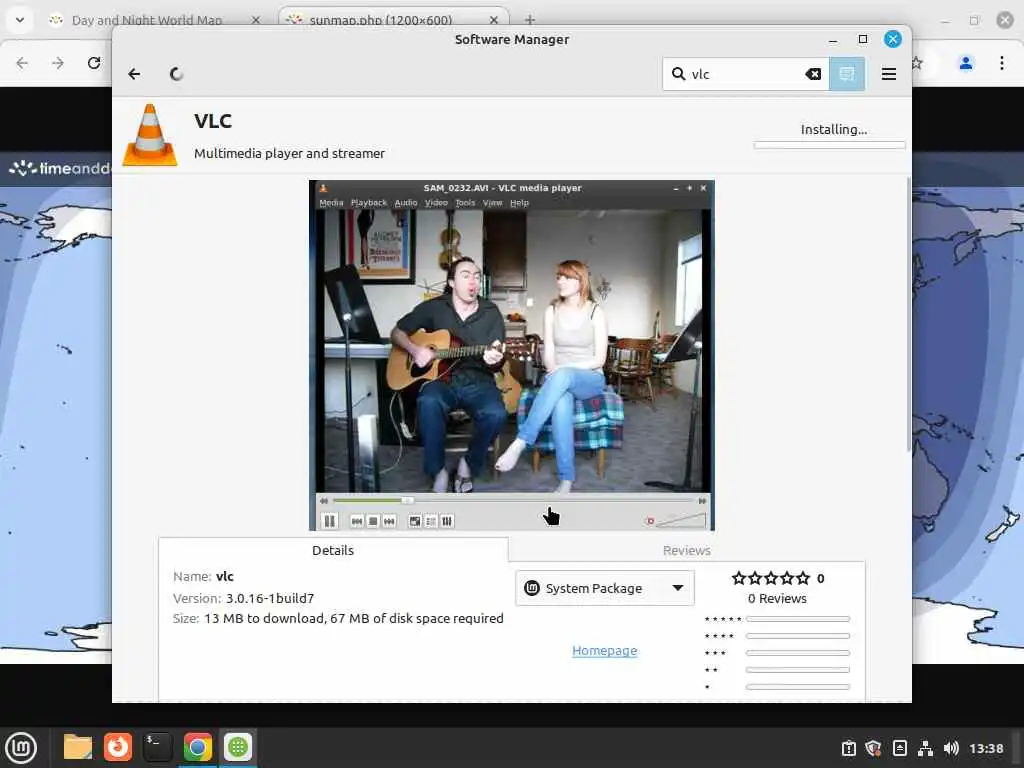
Task: Click the notes tray icon
Action: [x=899, y=748]
